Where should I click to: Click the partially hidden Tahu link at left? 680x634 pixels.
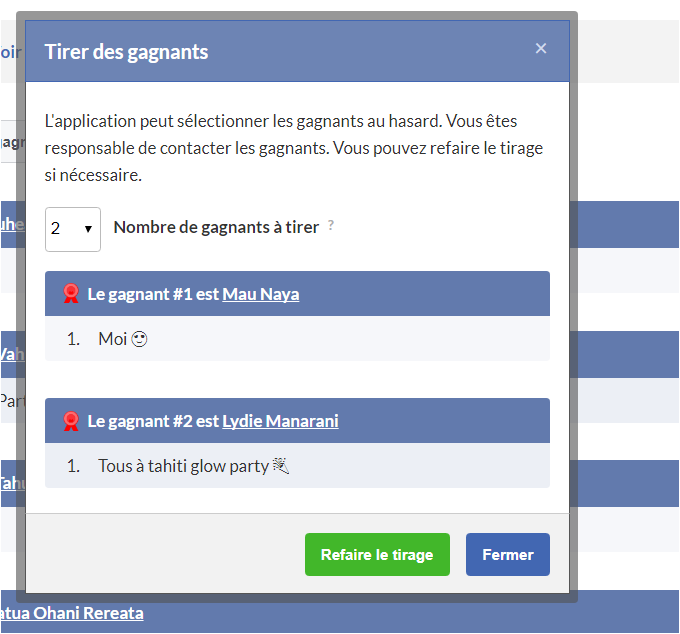coord(10,483)
